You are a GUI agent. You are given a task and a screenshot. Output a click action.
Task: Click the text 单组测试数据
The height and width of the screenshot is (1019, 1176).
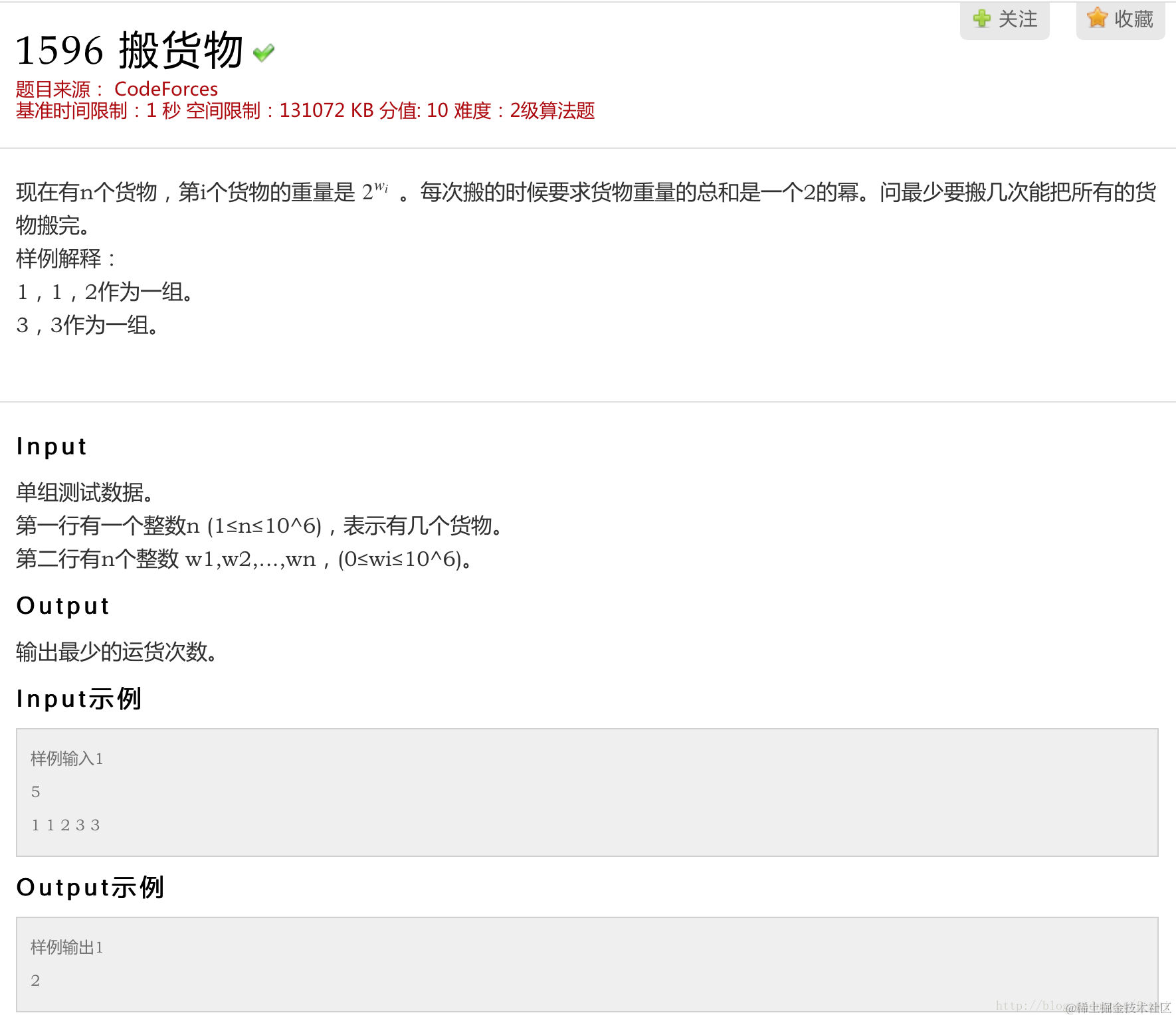point(85,492)
